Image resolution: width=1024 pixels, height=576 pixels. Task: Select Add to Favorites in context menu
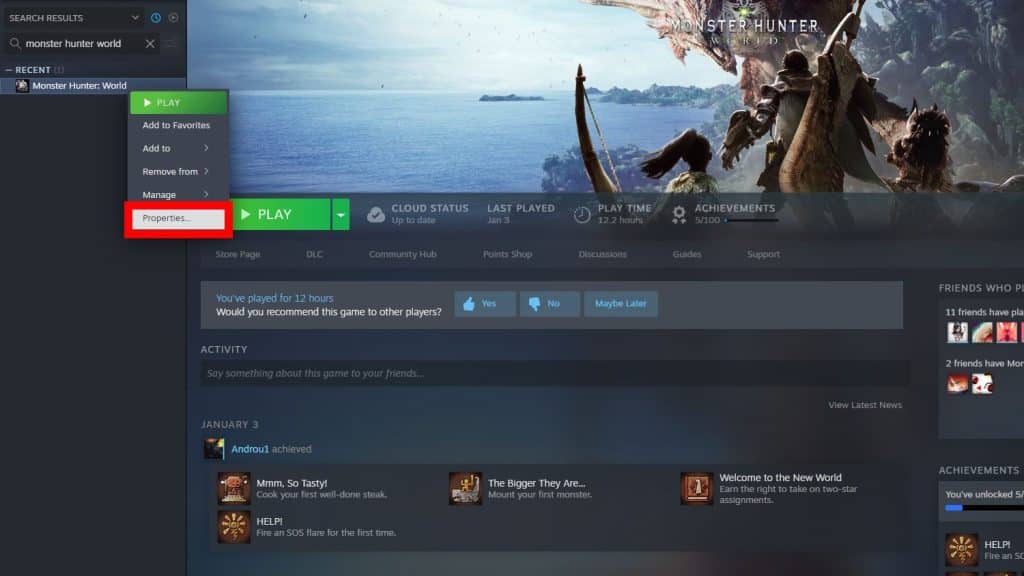178,125
